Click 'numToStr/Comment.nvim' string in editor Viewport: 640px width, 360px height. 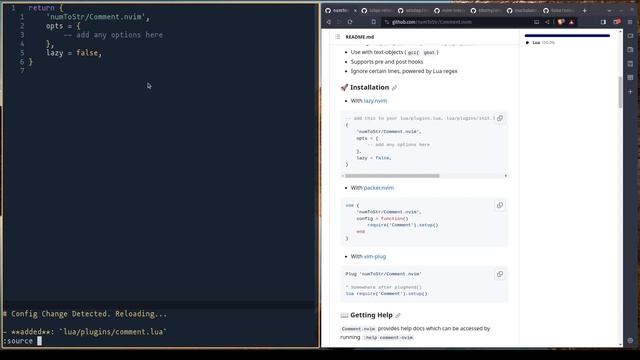[x=96, y=17]
